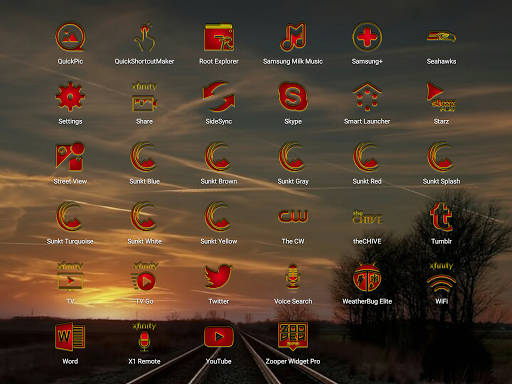Click the 'YouTube' label text
Image resolution: width=512 pixels, height=384 pixels.
[x=219, y=361]
